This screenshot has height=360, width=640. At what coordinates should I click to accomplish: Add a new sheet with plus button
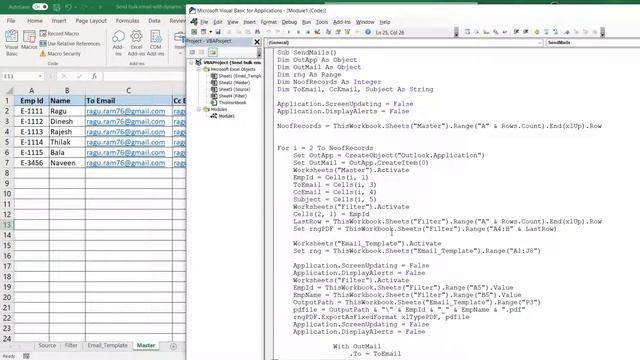(173, 346)
